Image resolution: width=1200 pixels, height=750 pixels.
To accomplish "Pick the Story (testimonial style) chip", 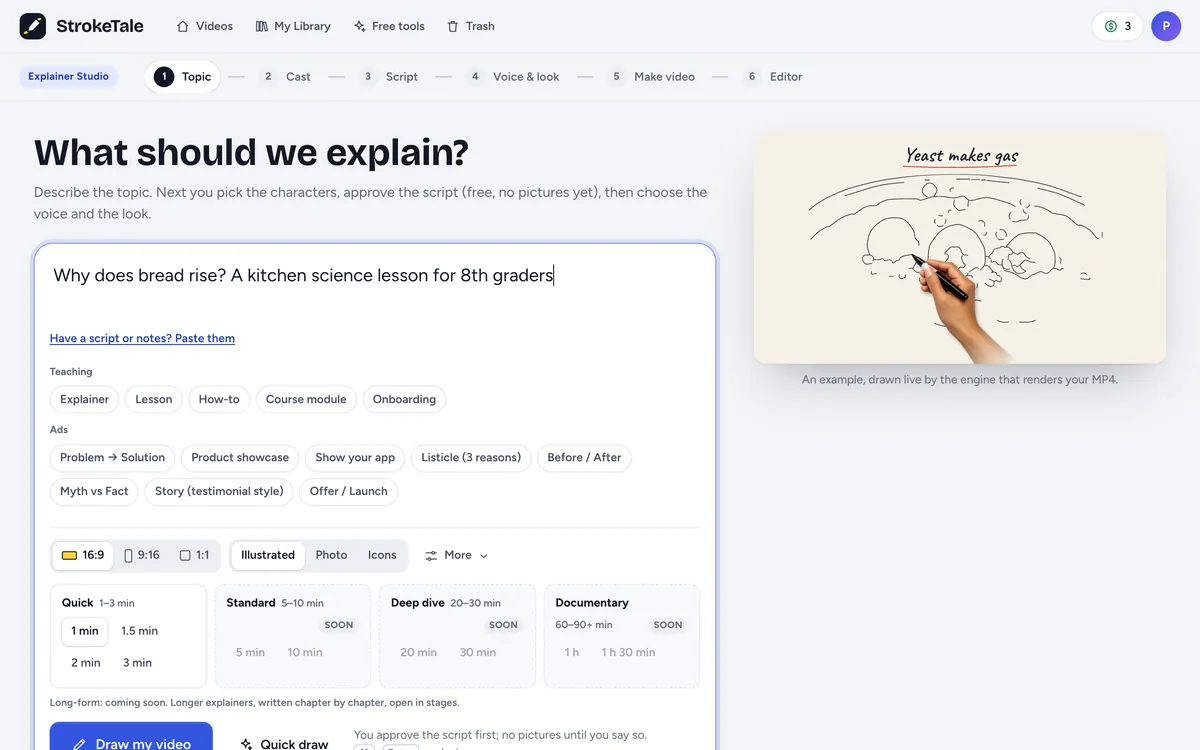I will [x=219, y=491].
